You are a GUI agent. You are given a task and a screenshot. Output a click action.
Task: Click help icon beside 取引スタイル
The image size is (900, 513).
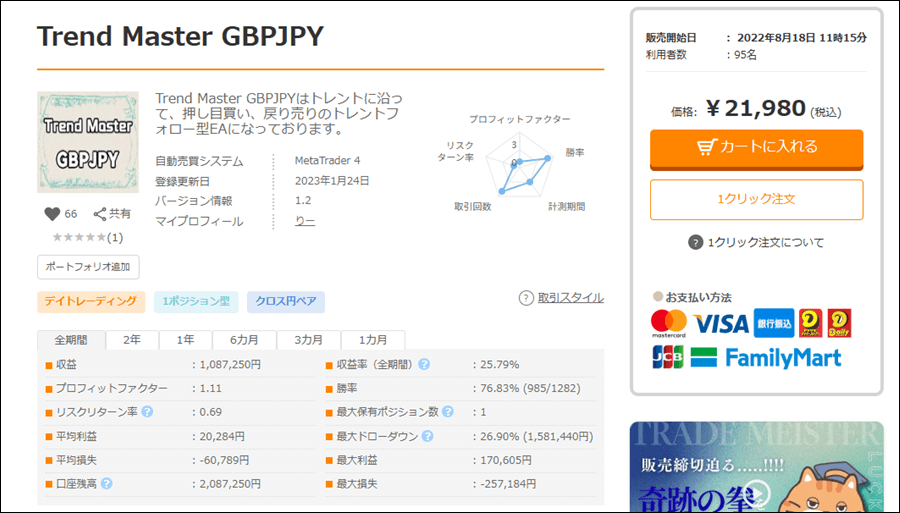(526, 298)
